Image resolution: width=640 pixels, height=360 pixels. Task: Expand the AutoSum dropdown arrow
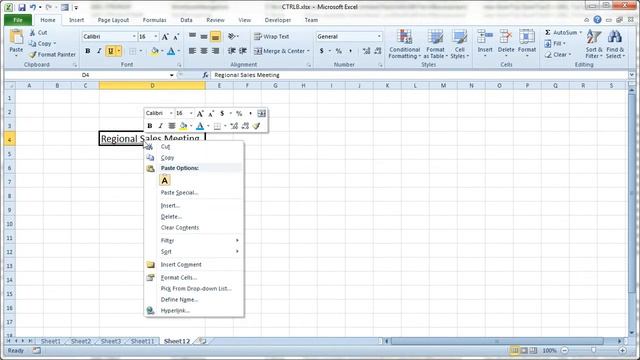coord(580,32)
